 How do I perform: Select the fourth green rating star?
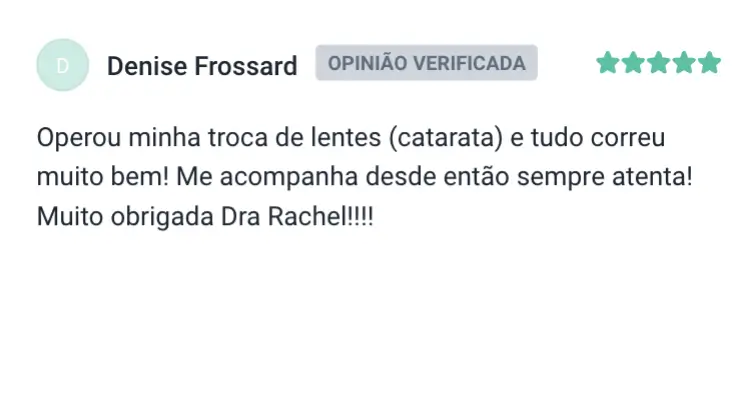pos(684,63)
